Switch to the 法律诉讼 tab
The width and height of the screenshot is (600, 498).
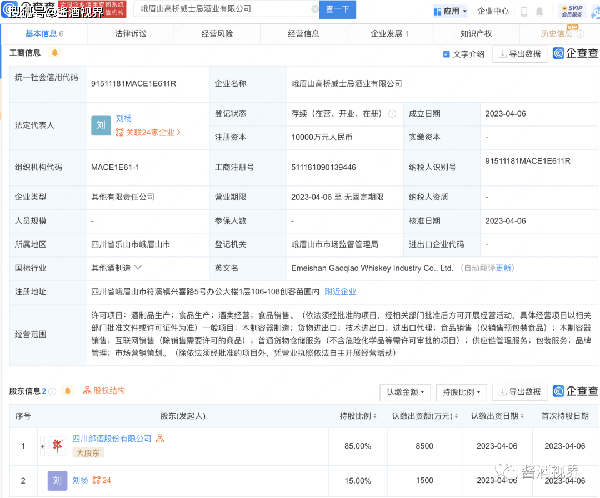click(131, 33)
